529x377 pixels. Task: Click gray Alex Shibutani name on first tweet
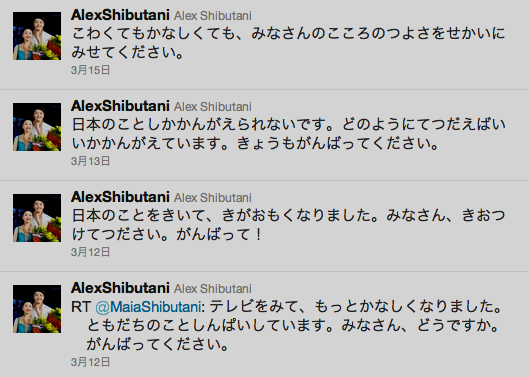(213, 16)
